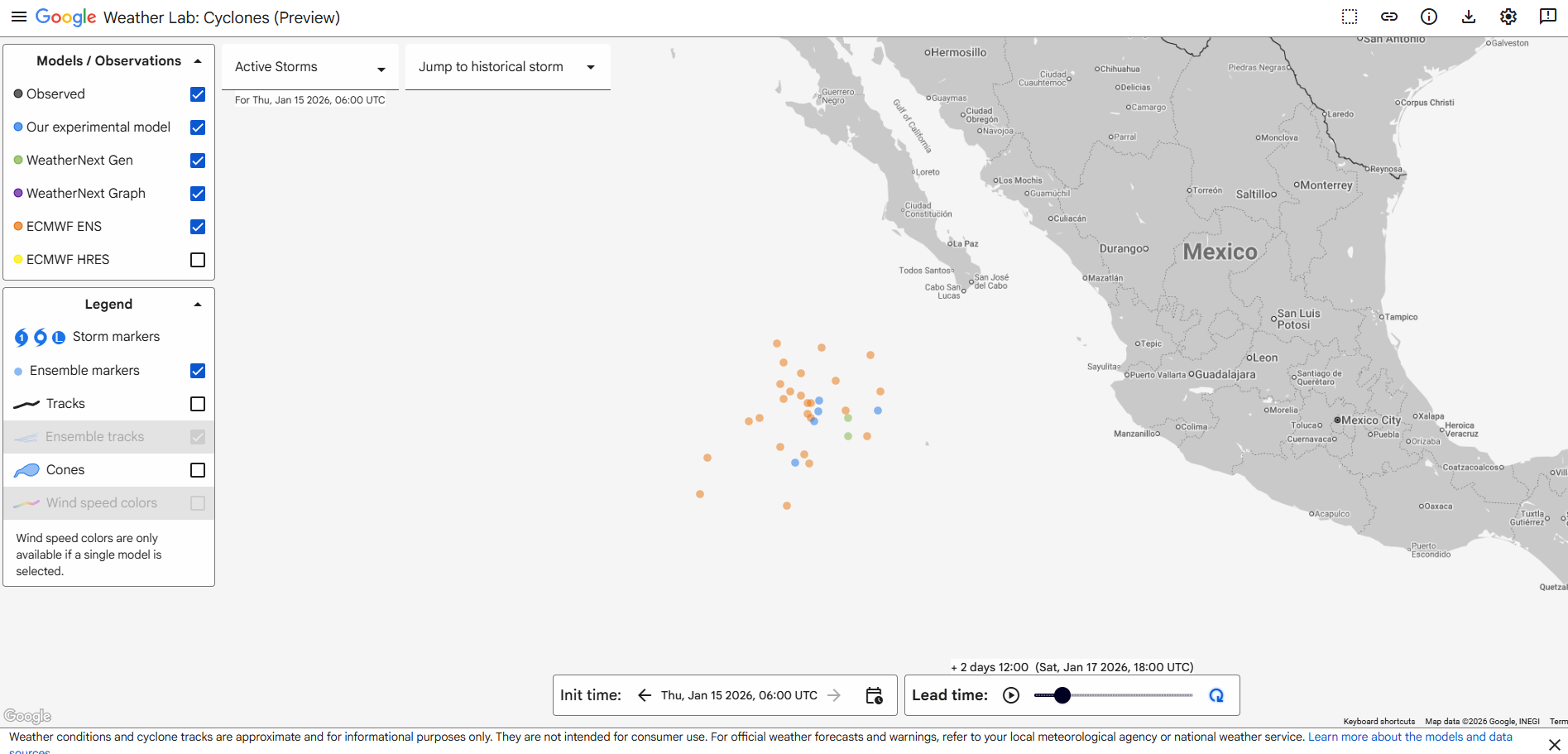Enable the Tracks checkbox

(x=198, y=404)
